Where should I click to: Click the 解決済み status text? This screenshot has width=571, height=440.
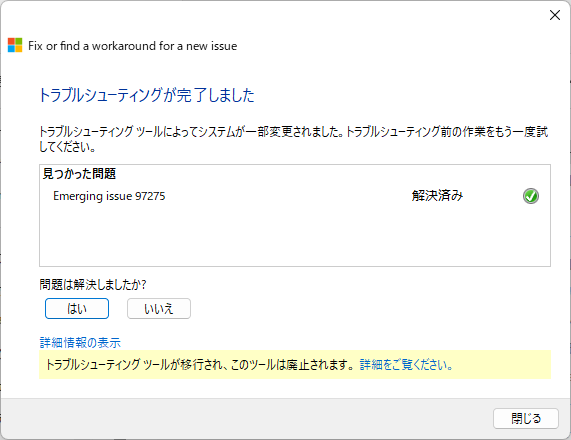pos(437,196)
